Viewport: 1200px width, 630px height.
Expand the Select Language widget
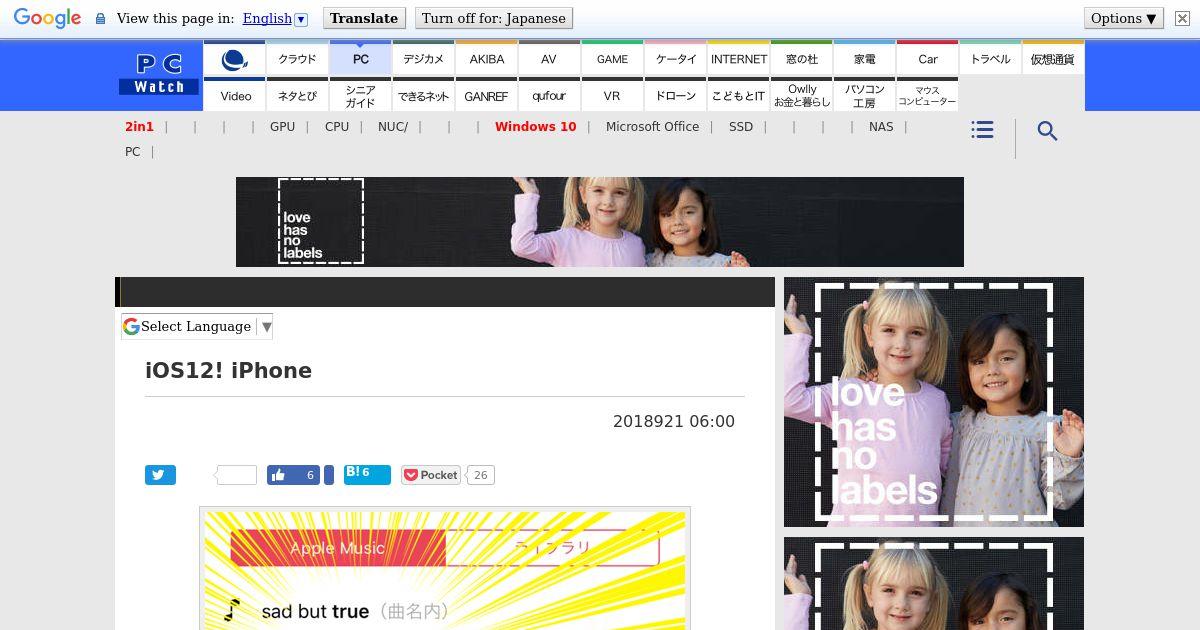point(198,326)
